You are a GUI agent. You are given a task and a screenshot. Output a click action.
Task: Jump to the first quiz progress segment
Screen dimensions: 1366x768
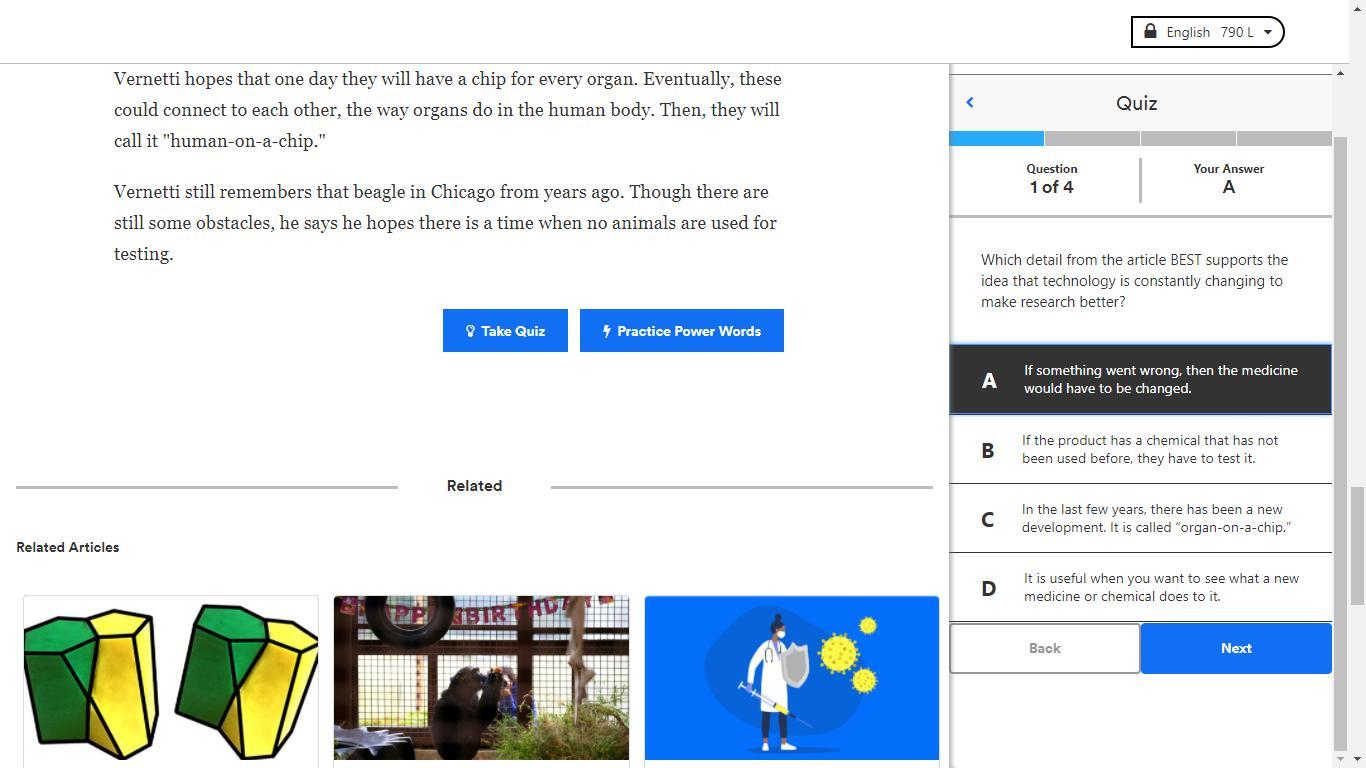[x=996, y=138]
